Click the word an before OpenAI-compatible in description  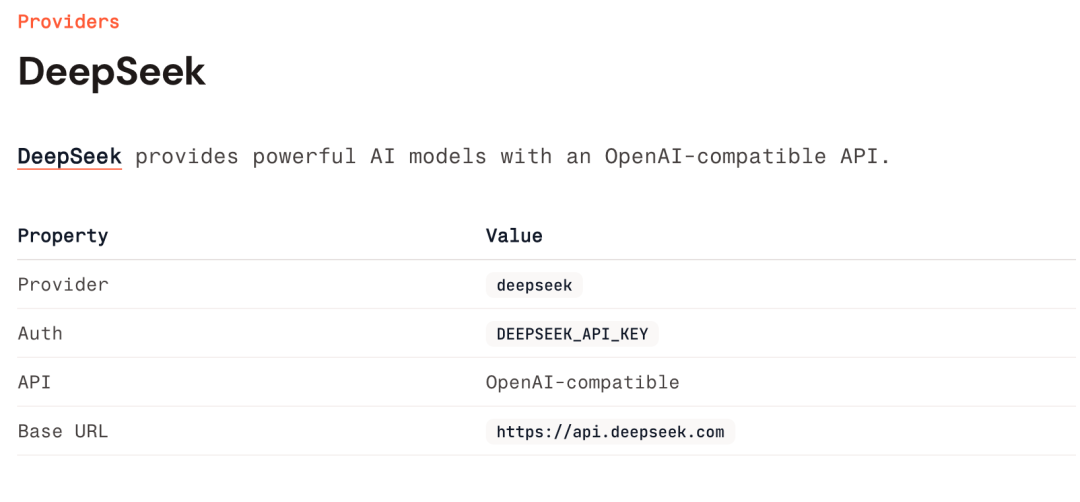click(x=577, y=157)
